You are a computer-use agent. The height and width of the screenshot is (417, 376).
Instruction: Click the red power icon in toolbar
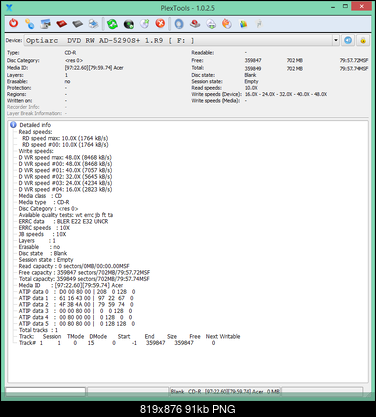tap(13, 23)
